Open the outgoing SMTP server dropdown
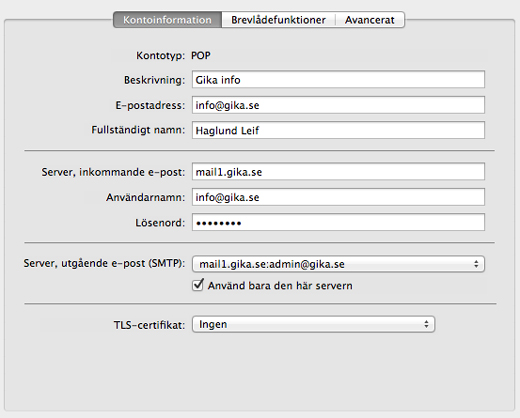This screenshot has width=520, height=418. pyautogui.click(x=338, y=264)
